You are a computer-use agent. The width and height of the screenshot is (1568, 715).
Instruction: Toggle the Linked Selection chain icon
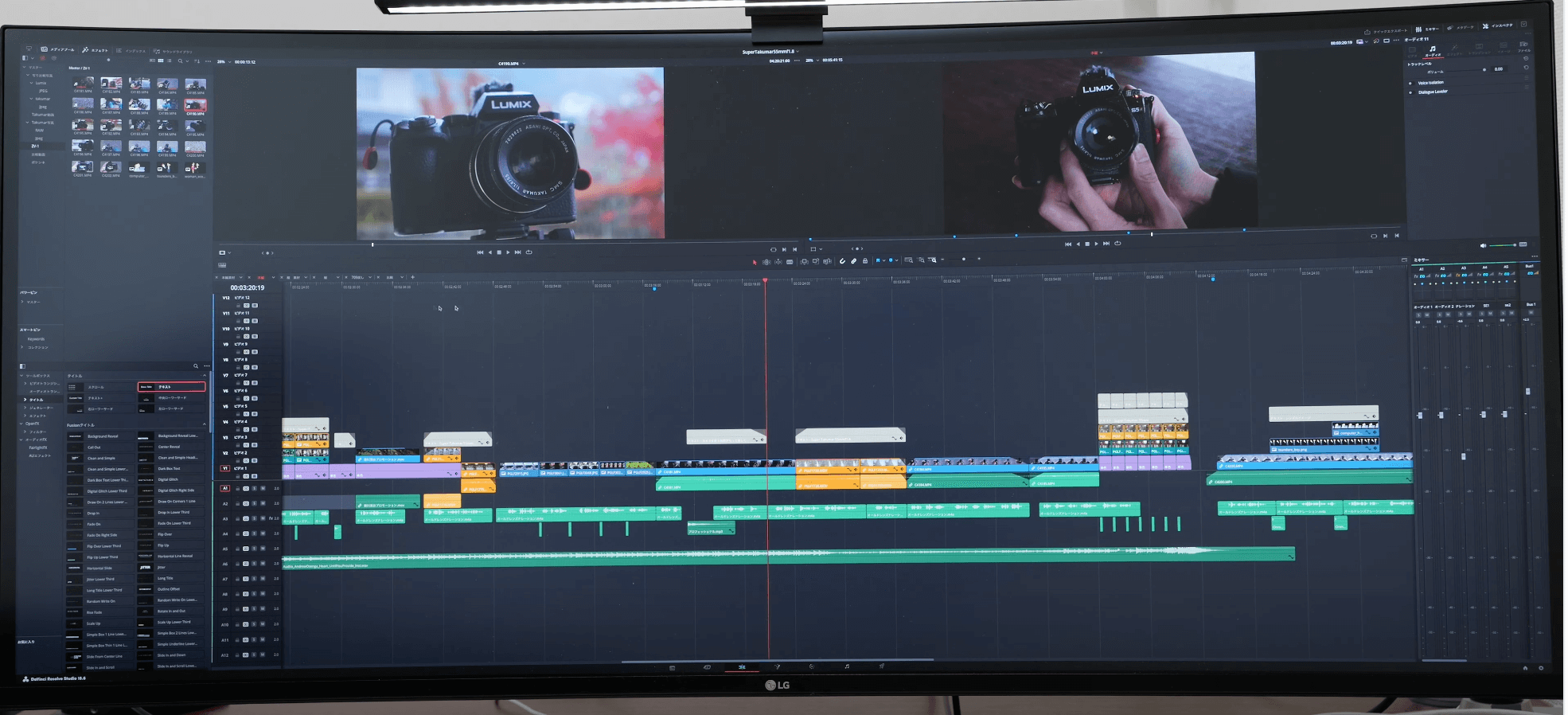pyautogui.click(x=853, y=261)
